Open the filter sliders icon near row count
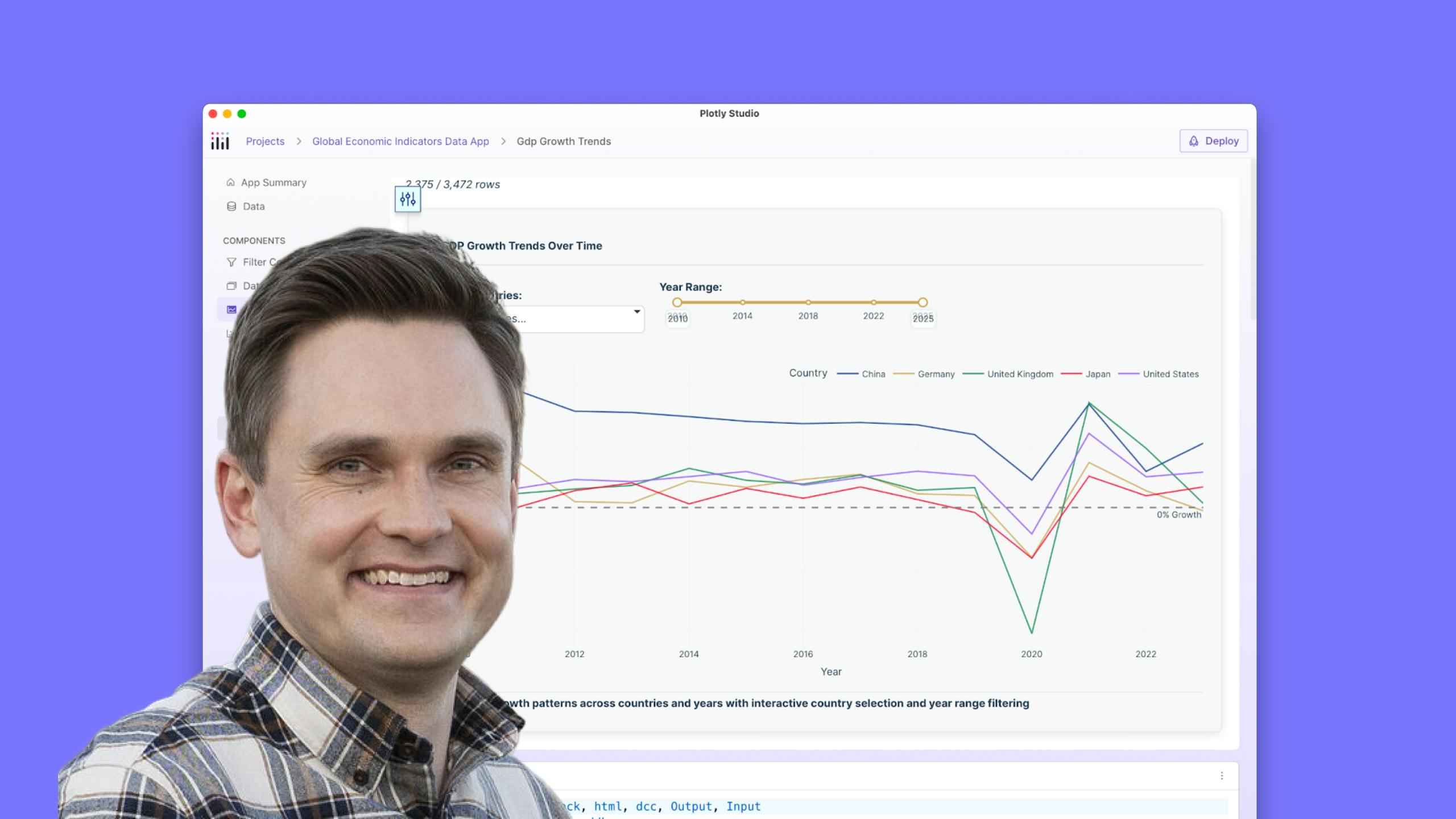 [x=407, y=200]
